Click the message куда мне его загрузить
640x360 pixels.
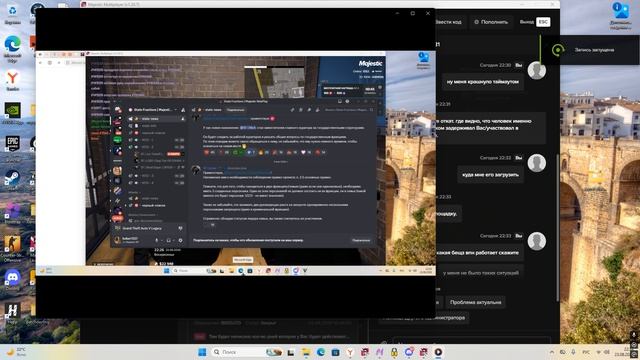tap(490, 175)
